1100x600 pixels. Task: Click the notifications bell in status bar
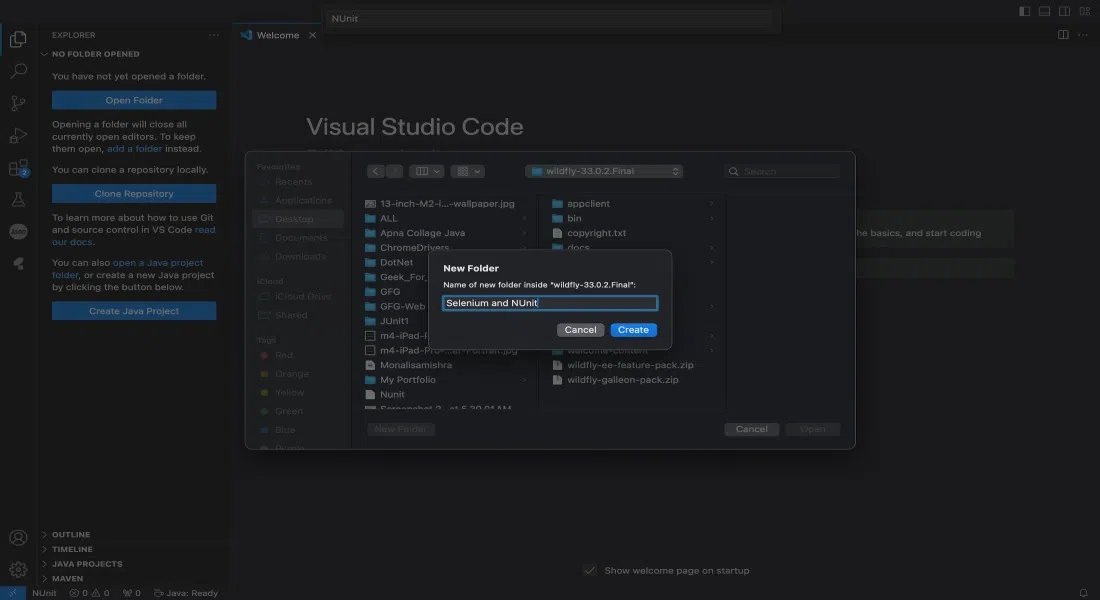pyautogui.click(x=1083, y=593)
